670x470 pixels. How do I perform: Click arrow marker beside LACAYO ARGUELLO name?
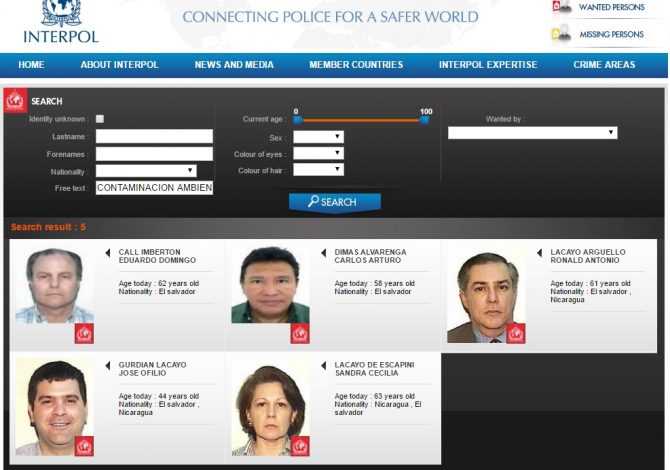tap(539, 253)
